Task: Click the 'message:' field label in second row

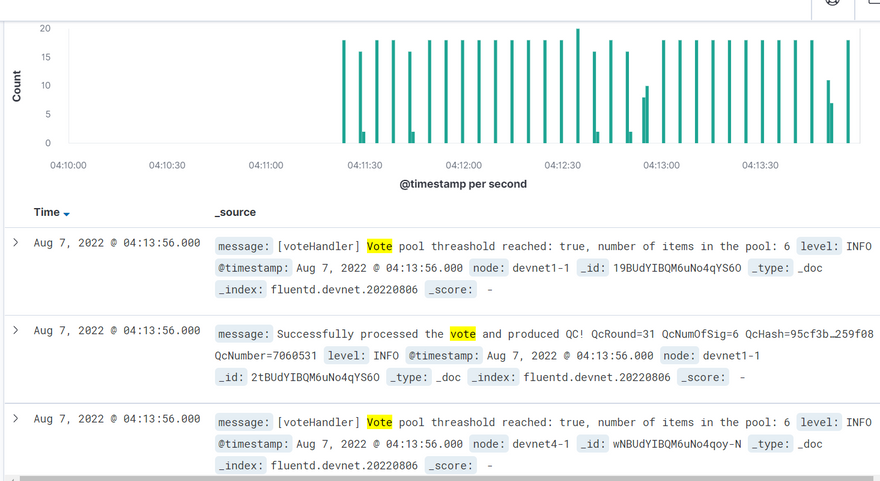Action: (243, 334)
